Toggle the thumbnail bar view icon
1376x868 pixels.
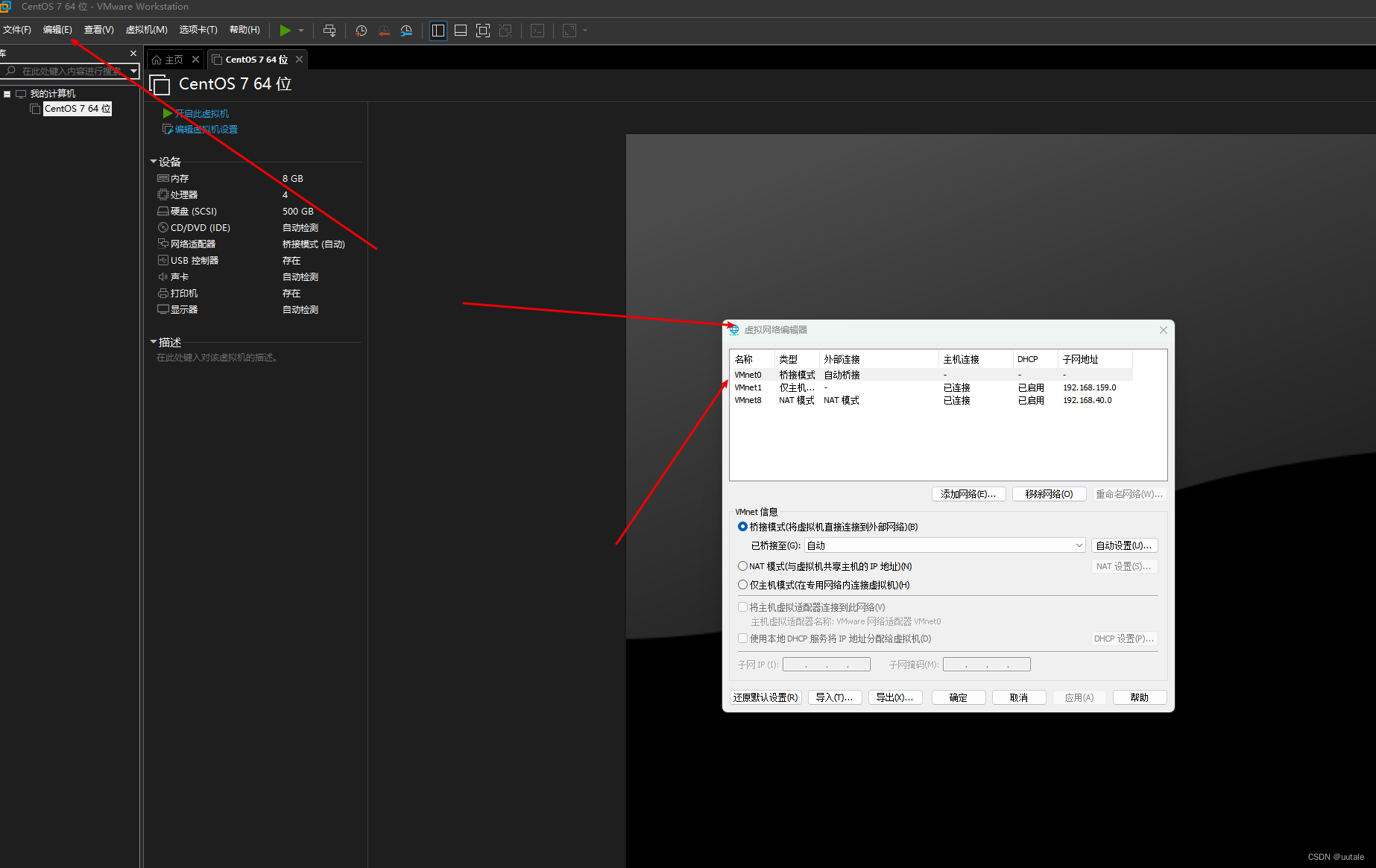click(x=461, y=31)
